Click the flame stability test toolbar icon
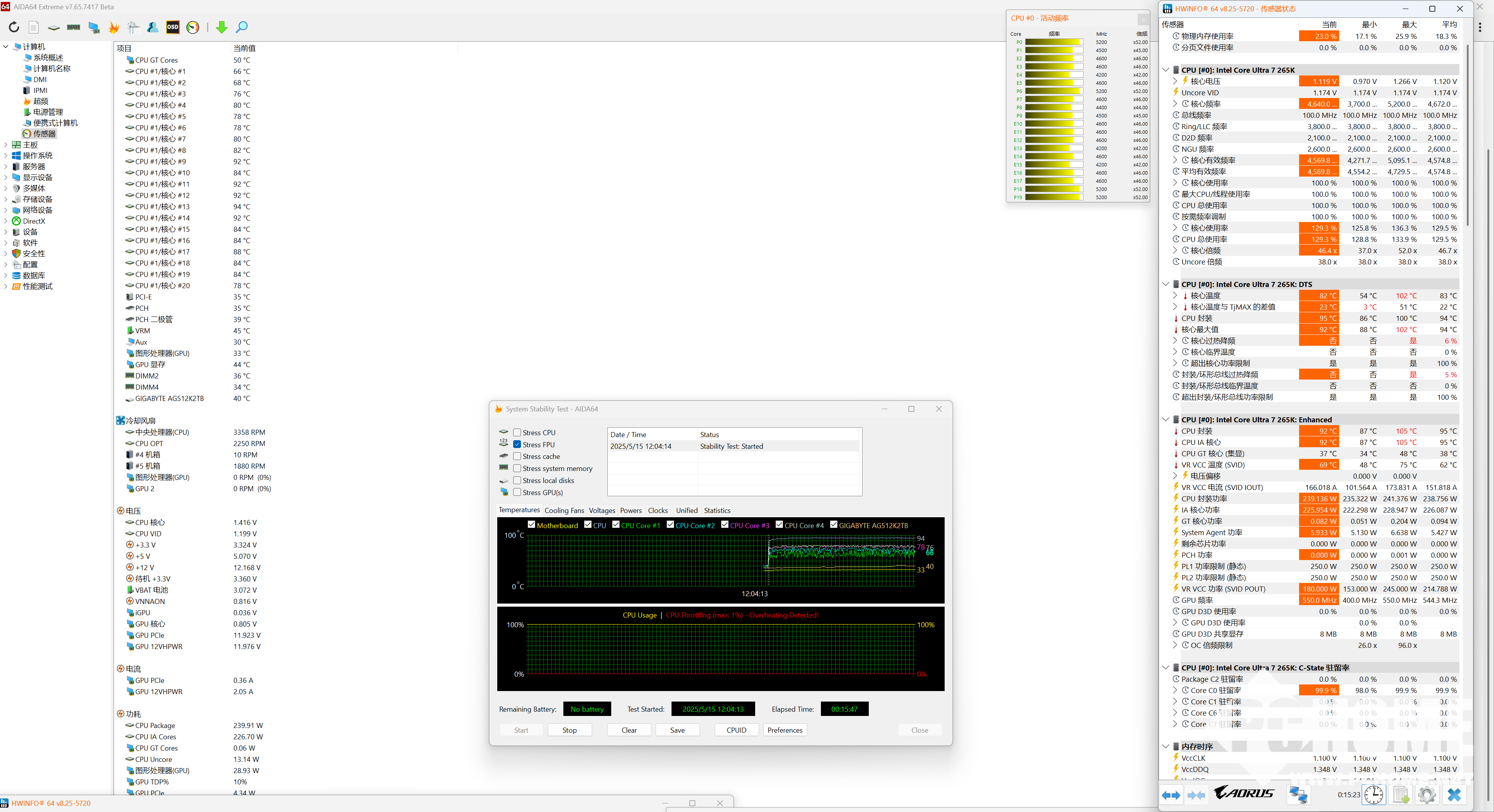1494x812 pixels. pos(114,27)
